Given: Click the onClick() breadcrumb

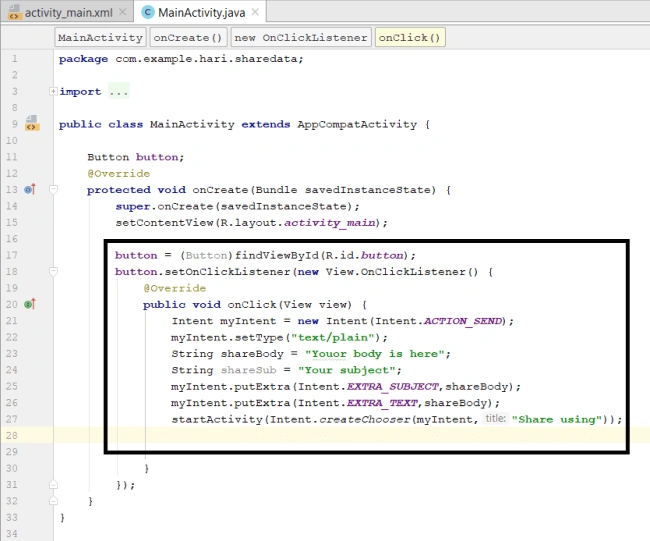Looking at the screenshot, I should tap(410, 38).
